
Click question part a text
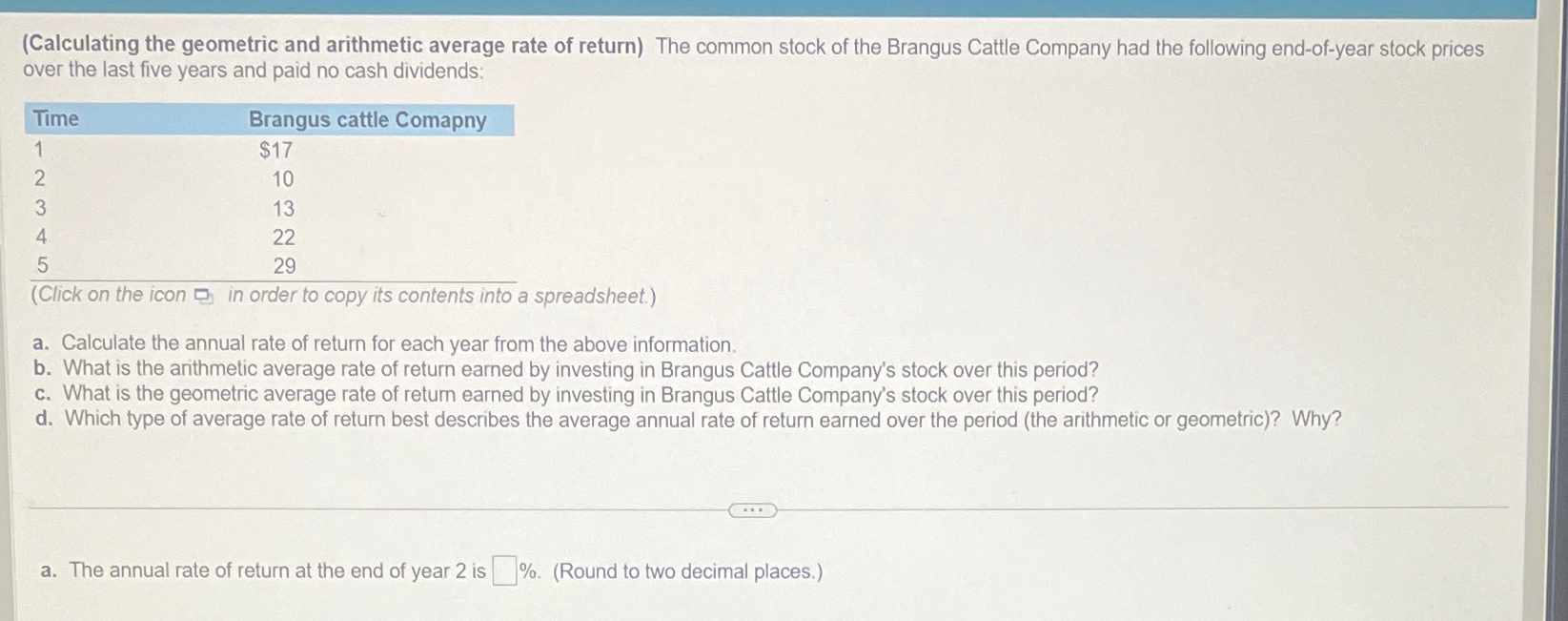coord(384,343)
